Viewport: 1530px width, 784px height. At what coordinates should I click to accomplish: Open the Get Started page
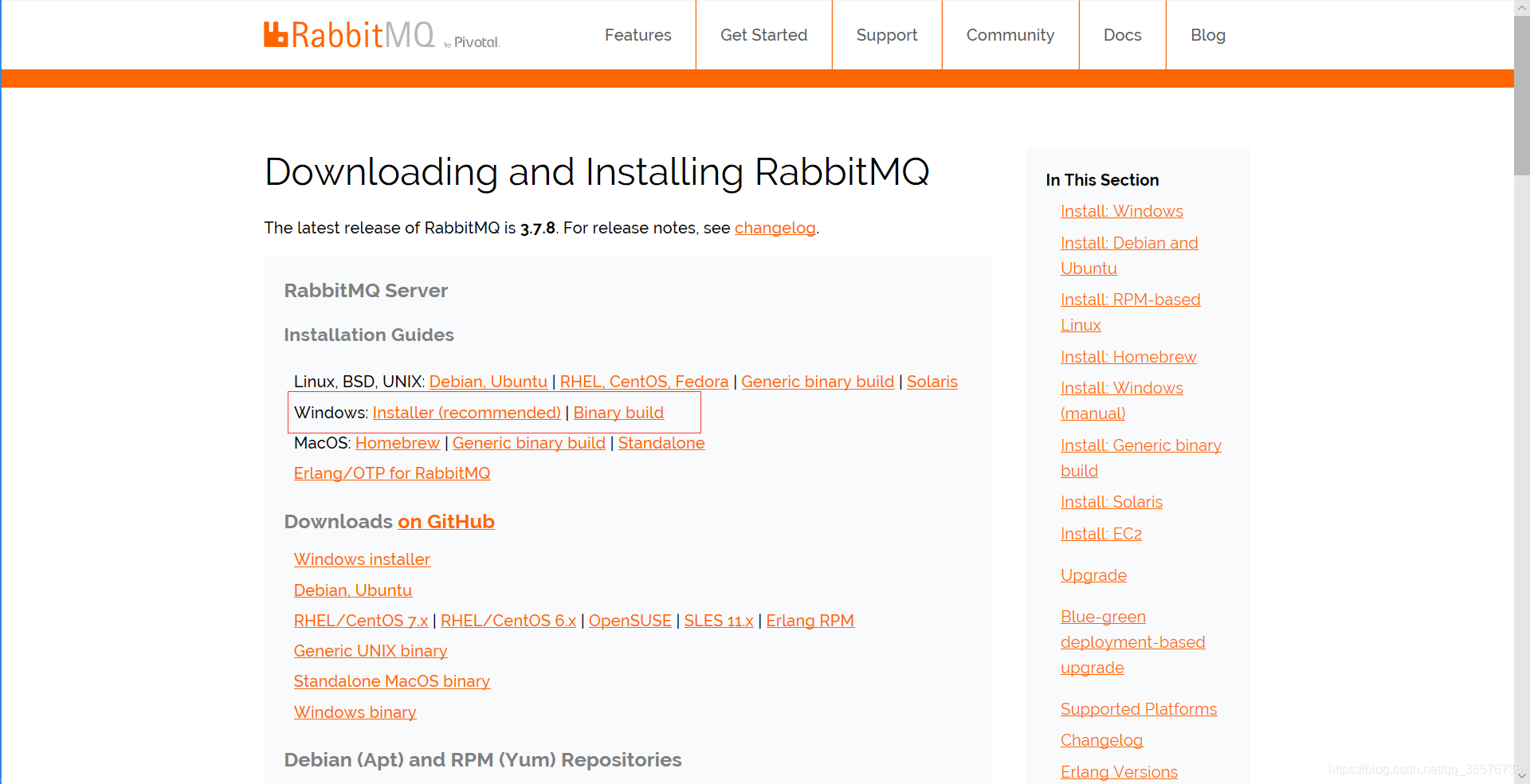[763, 35]
